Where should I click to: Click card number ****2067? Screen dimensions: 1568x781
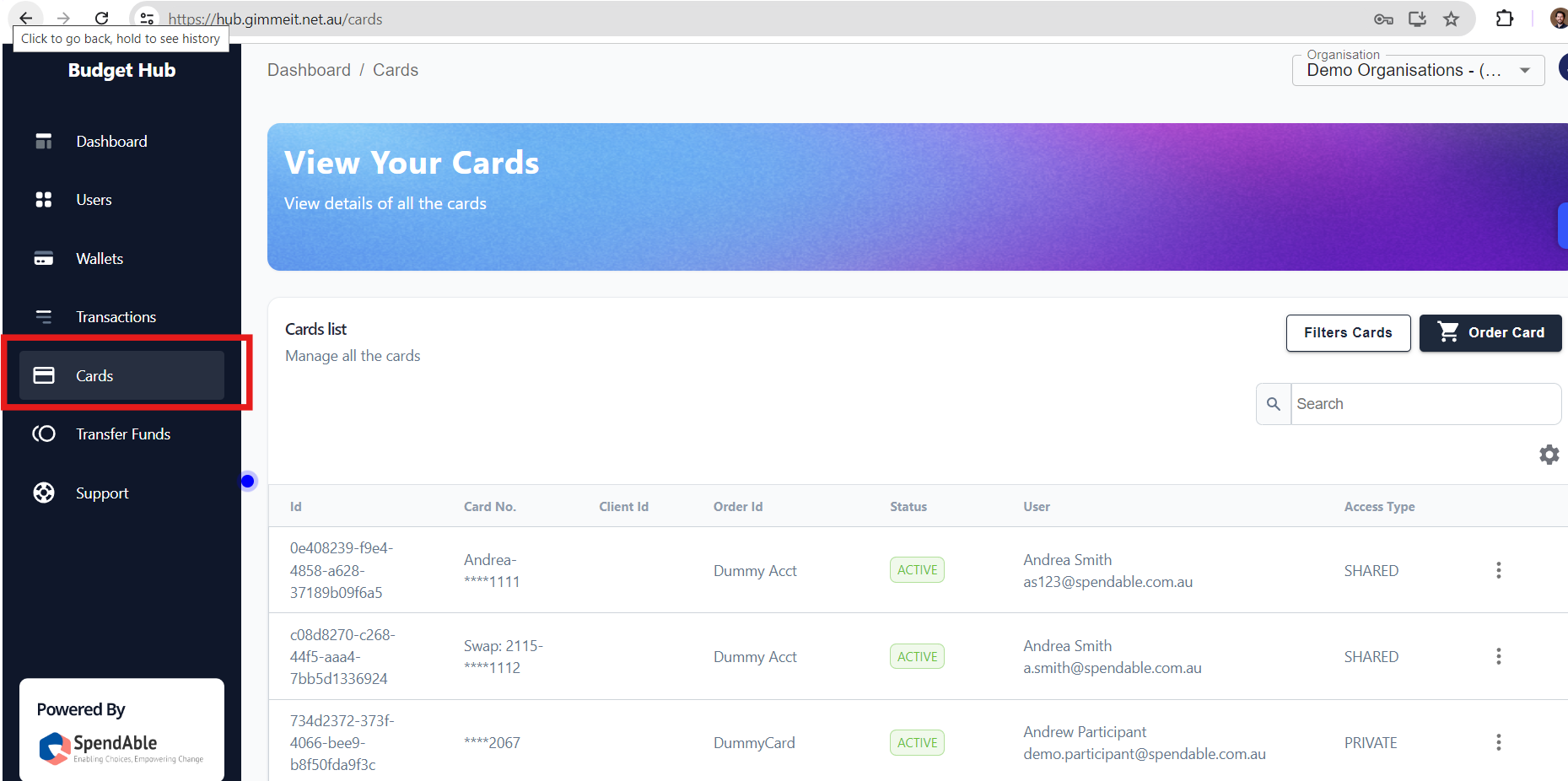[492, 743]
